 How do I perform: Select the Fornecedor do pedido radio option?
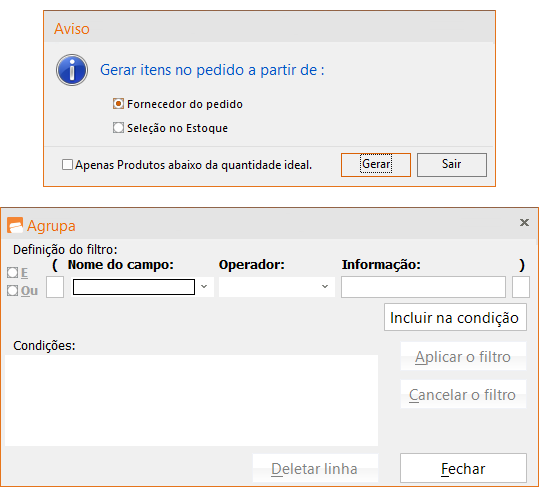(x=118, y=104)
